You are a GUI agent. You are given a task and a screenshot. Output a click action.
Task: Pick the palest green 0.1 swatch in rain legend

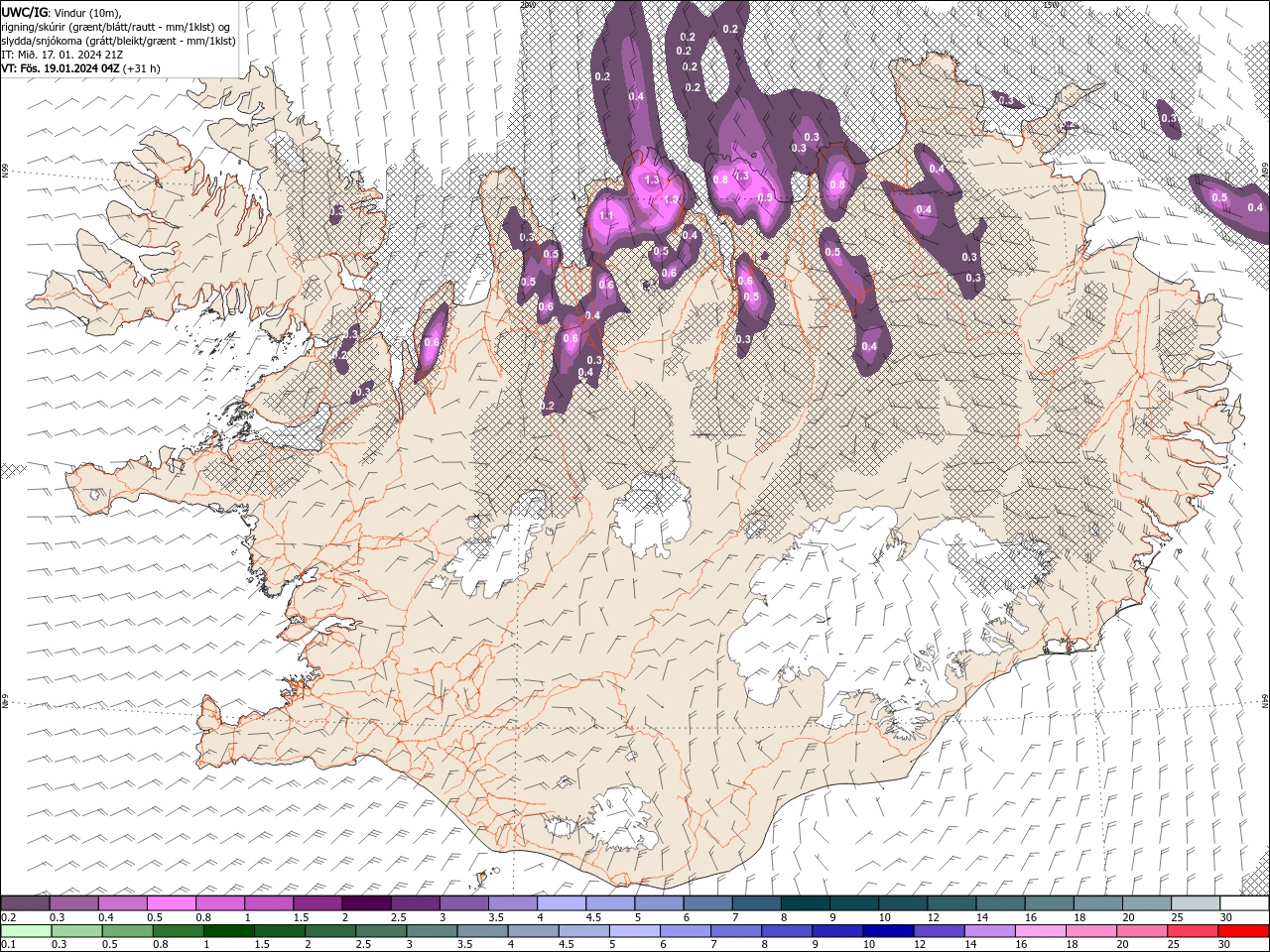click(x=26, y=931)
